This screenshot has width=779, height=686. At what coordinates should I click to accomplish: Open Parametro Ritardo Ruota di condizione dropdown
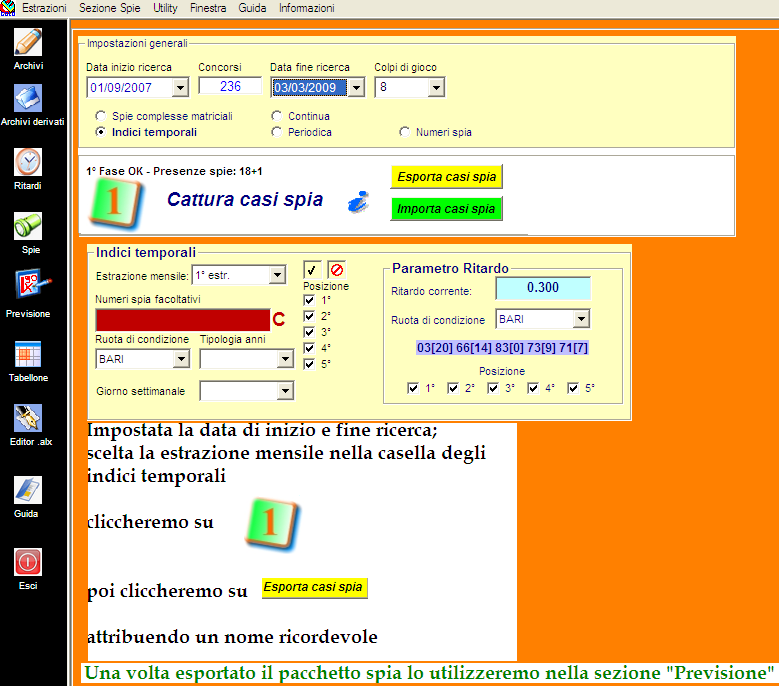tap(581, 318)
